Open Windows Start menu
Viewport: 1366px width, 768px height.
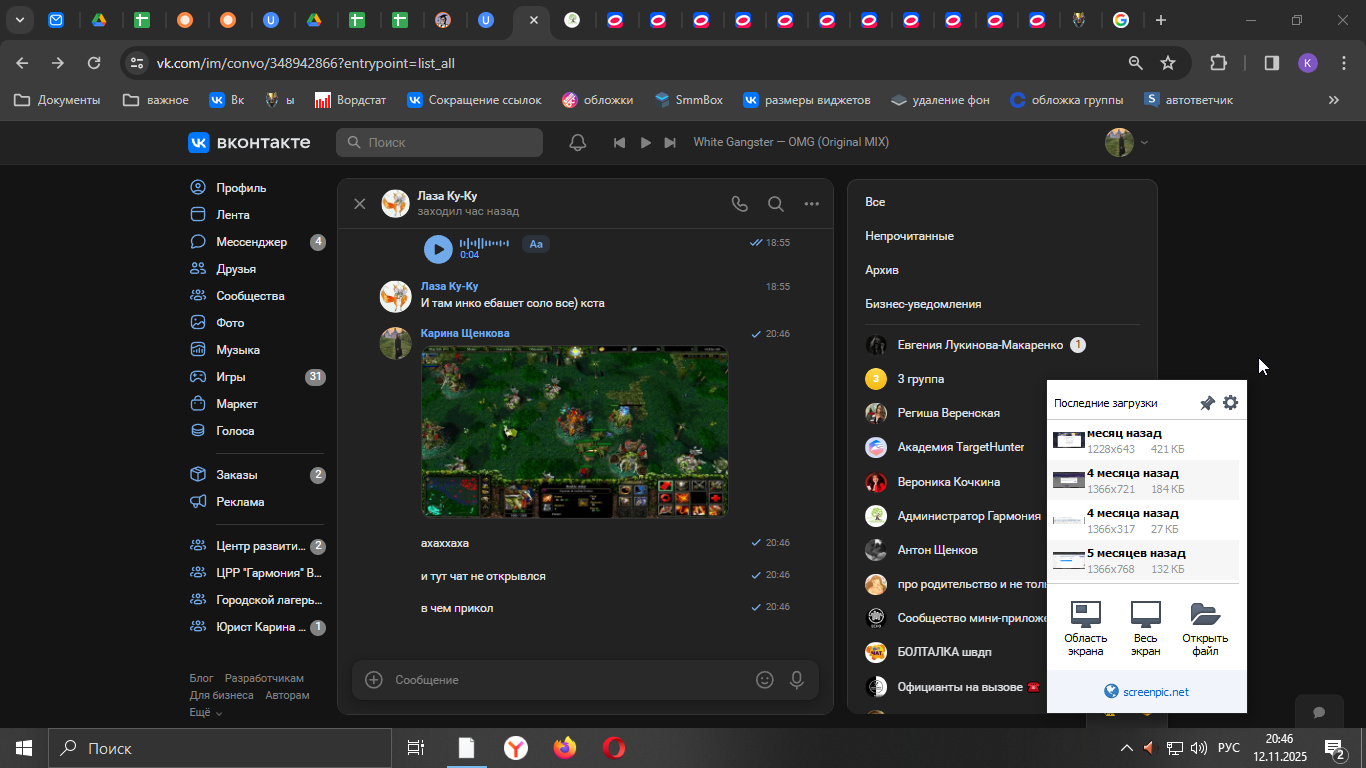(x=24, y=748)
